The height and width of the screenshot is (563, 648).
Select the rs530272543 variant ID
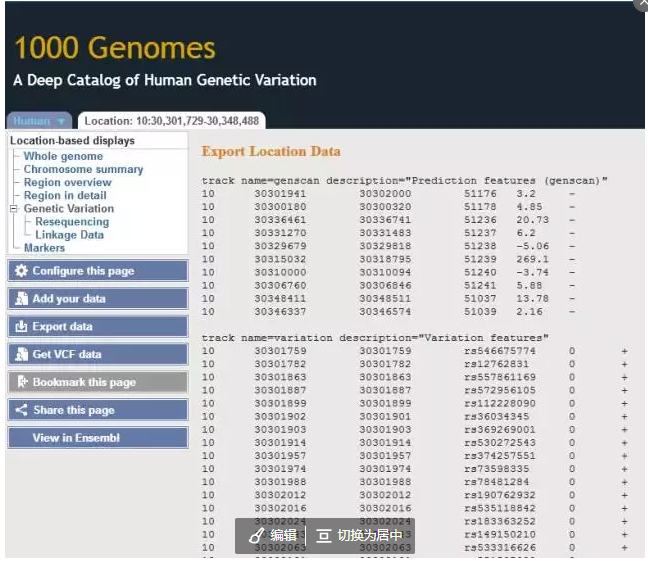point(500,443)
